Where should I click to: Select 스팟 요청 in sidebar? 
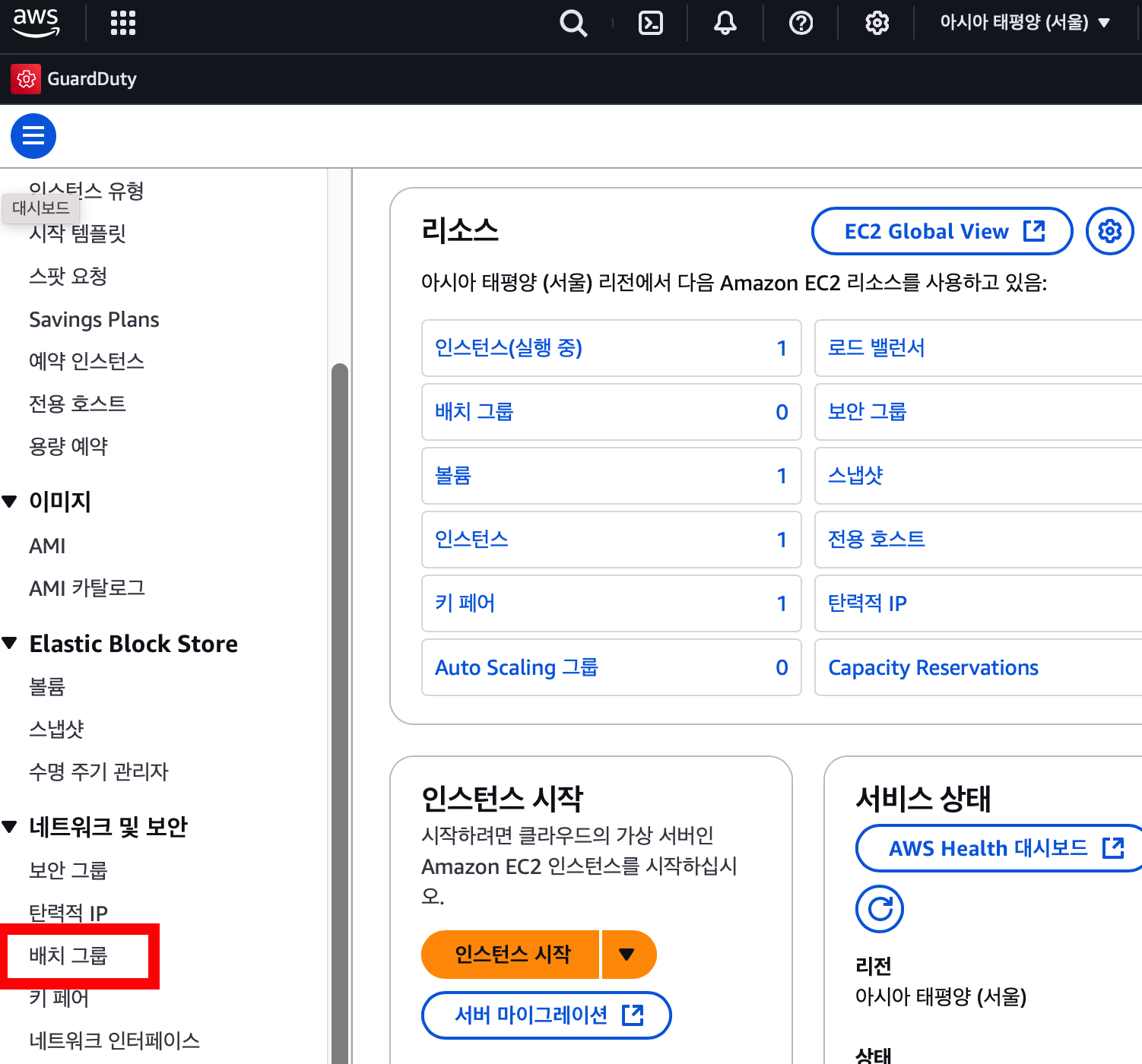[68, 276]
